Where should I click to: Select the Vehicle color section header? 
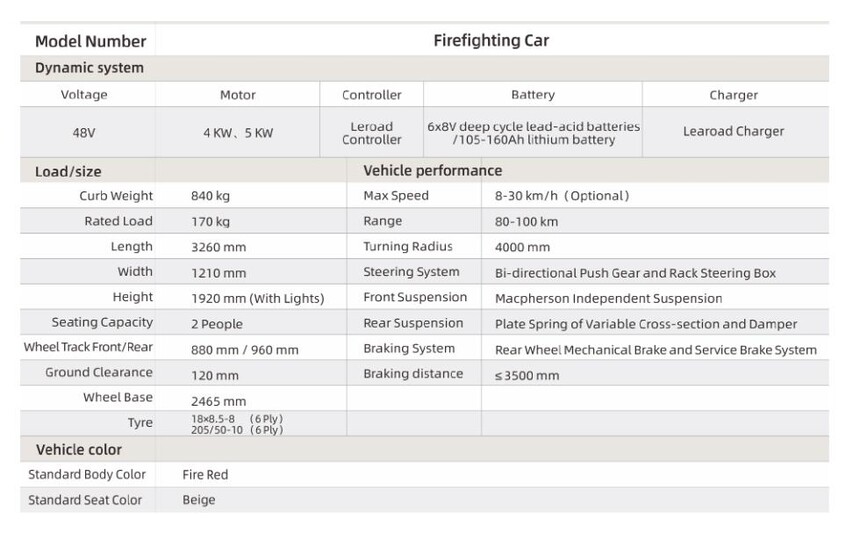(79, 450)
